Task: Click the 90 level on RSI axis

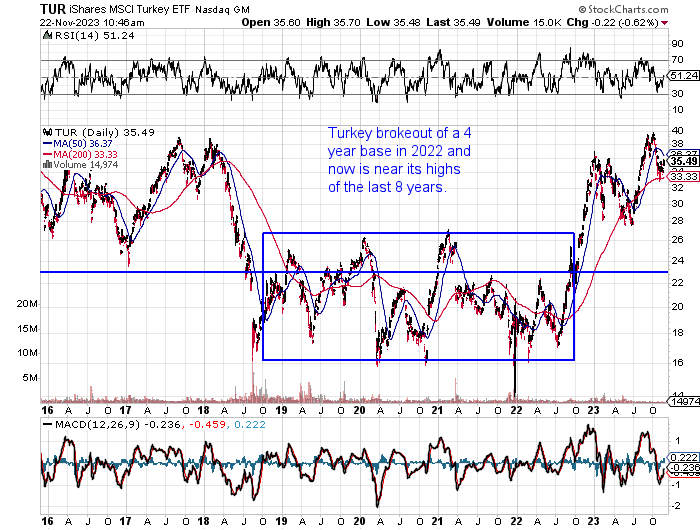Action: [x=677, y=44]
